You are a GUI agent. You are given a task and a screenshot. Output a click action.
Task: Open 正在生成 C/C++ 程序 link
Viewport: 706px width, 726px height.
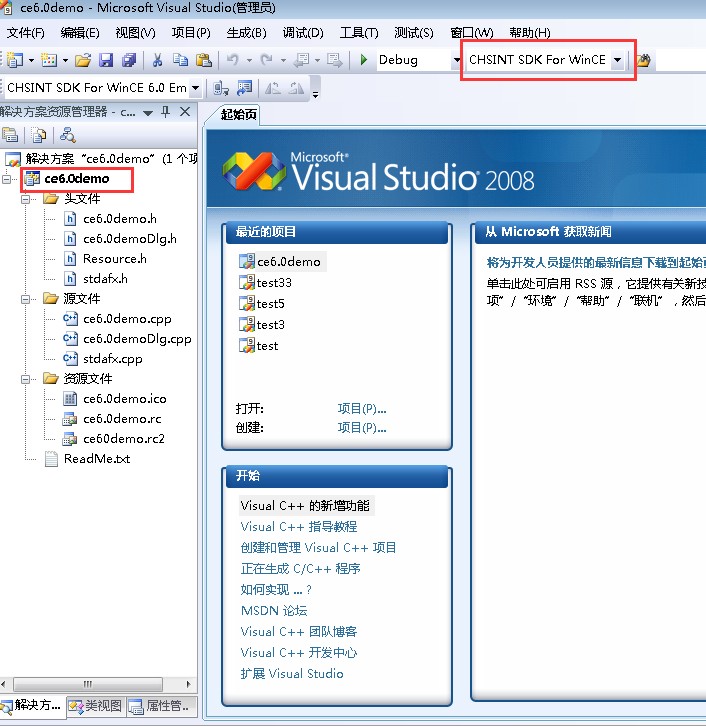(300, 569)
